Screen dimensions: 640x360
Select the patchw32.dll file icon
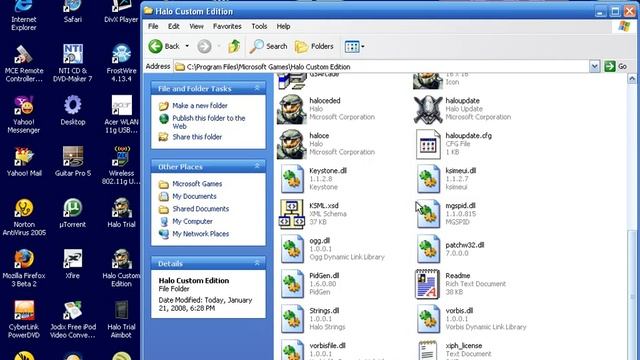point(428,249)
